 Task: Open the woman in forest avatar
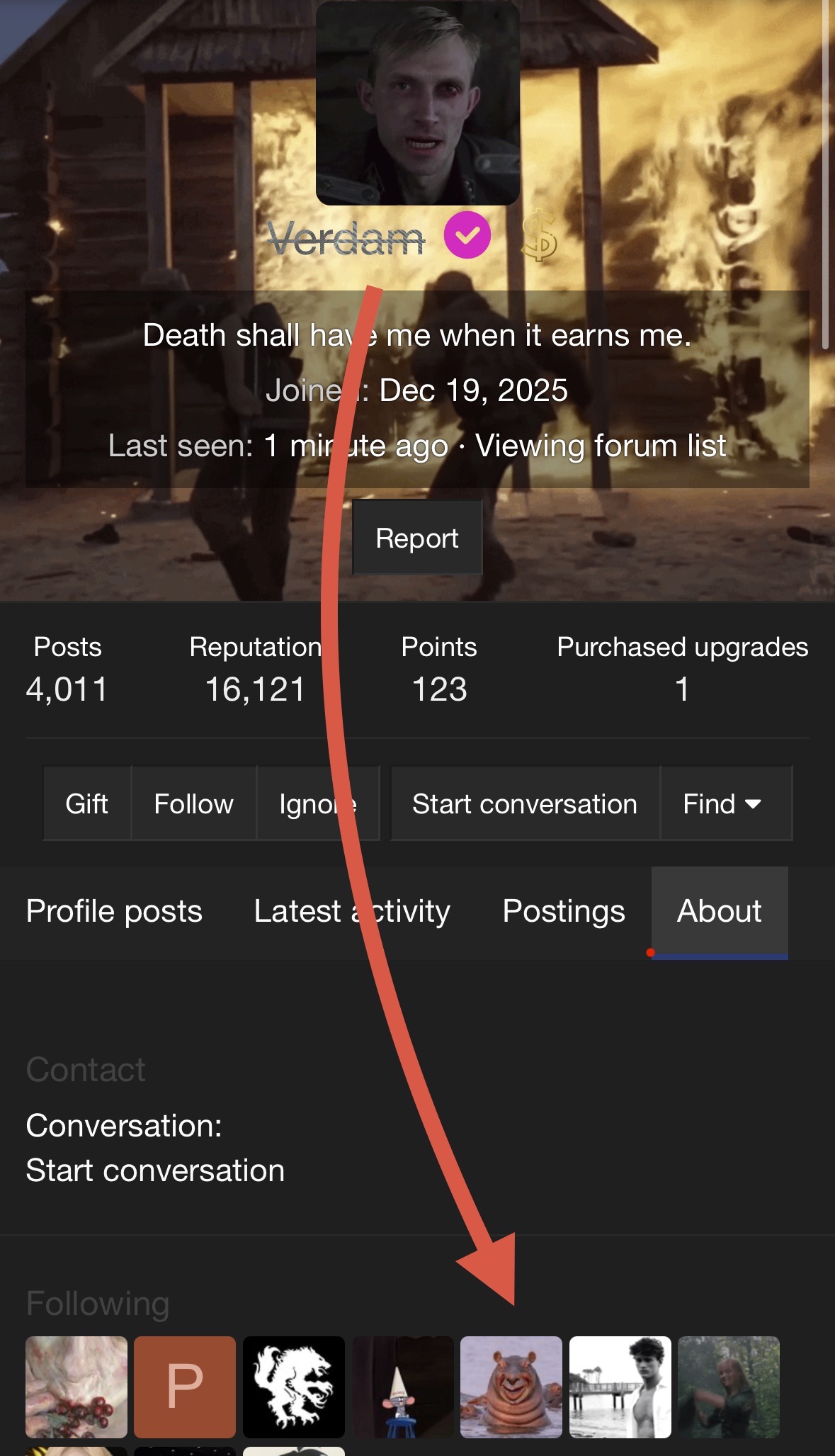pyautogui.click(x=729, y=1387)
